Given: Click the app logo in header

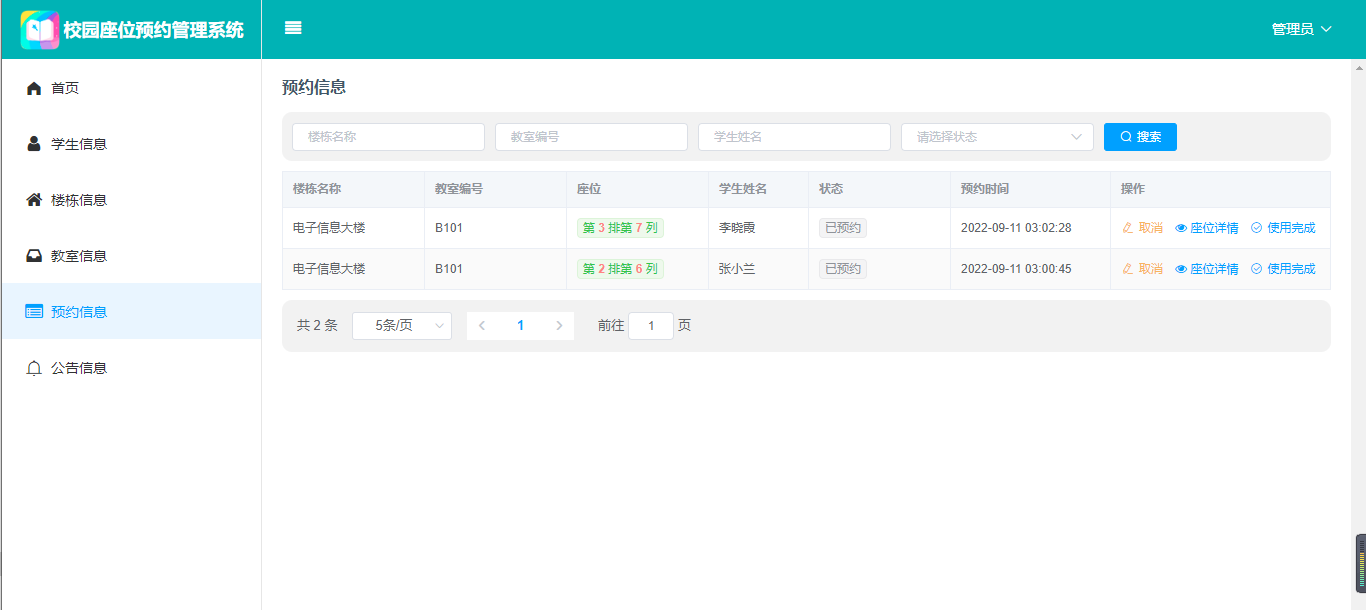Looking at the screenshot, I should [x=40, y=30].
